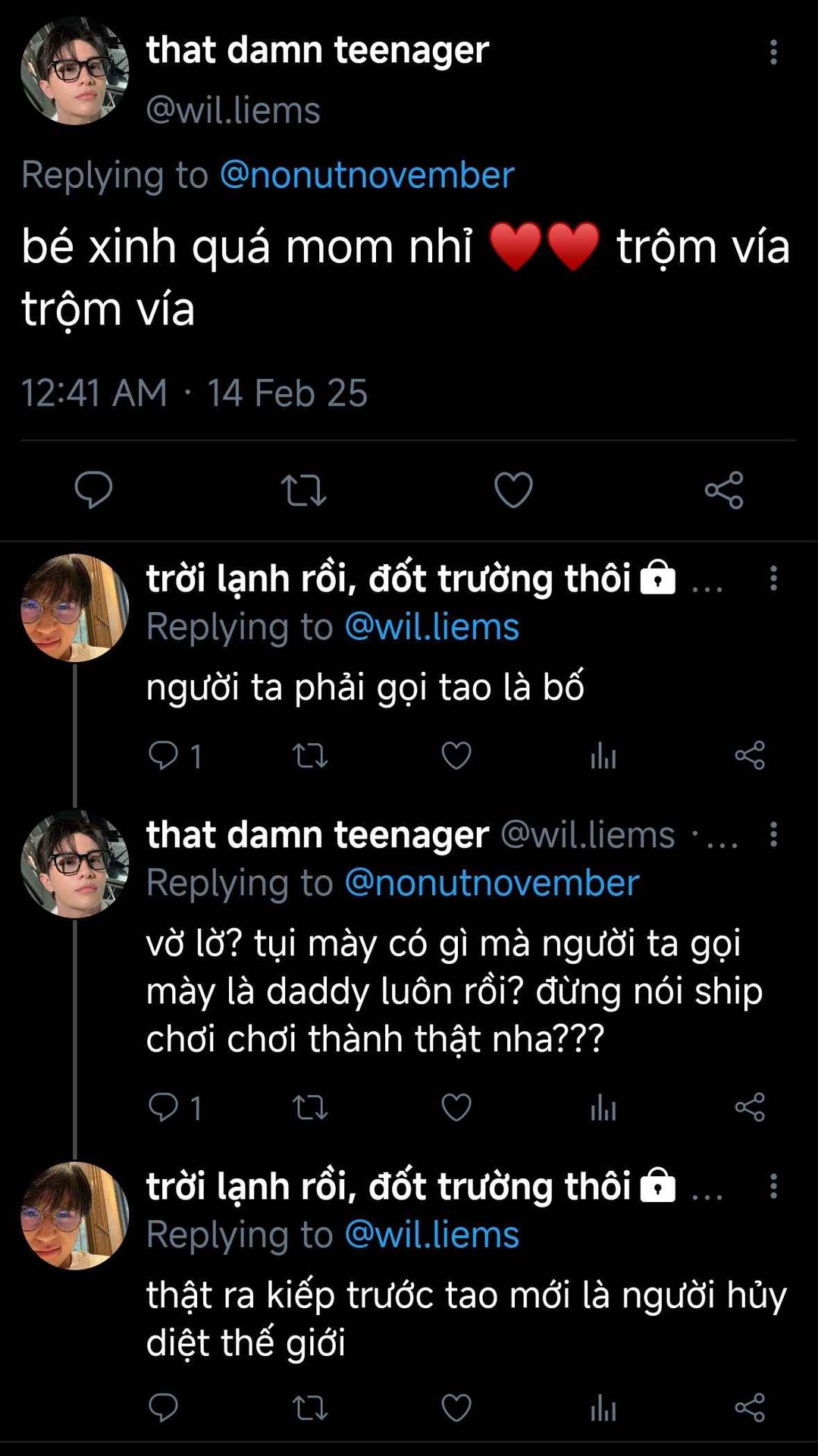This screenshot has width=818, height=1456.
Task: Open more options for the main tweet
Action: (773, 52)
